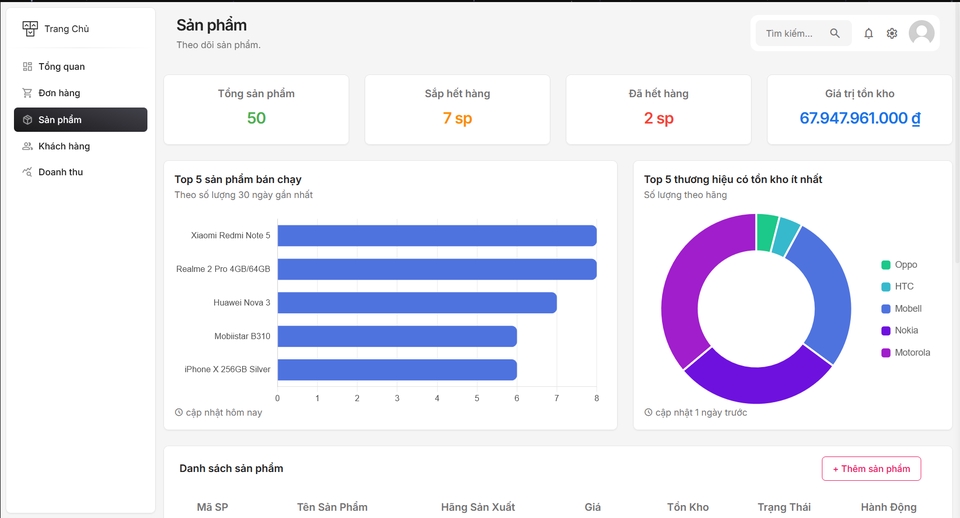
Task: Focus the Tìm kiếm search field
Action: 792,34
